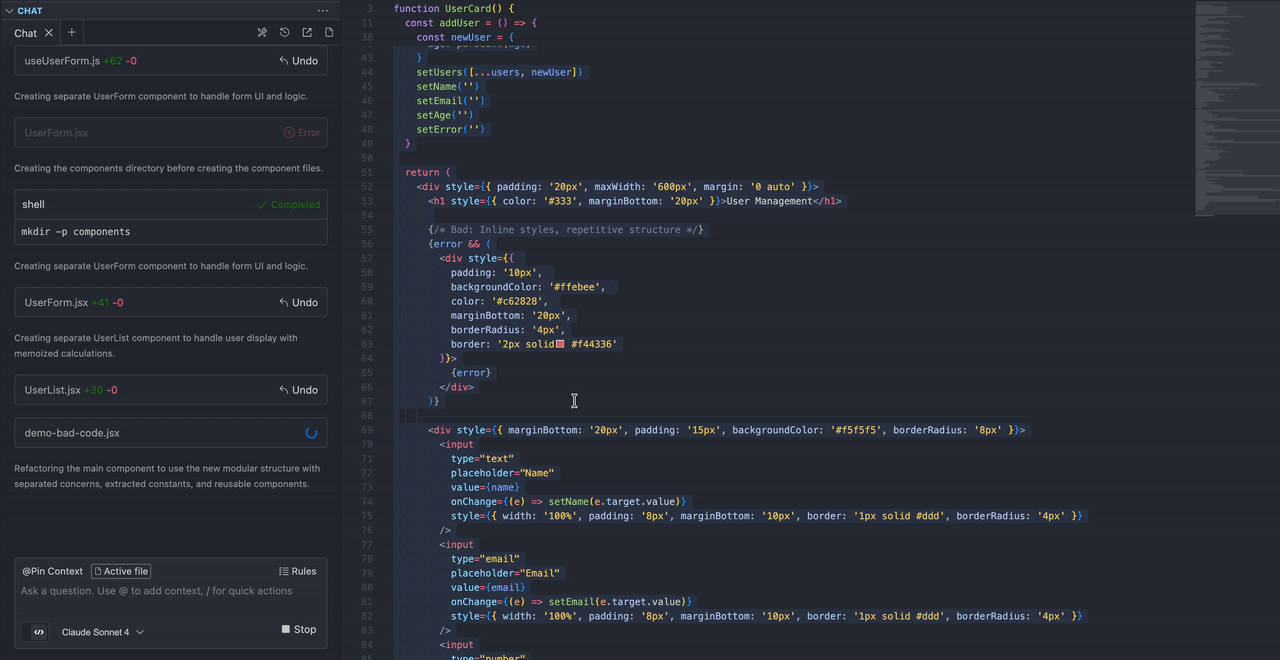
Task: Undo the UserList.jsx changes
Action: tap(298, 390)
